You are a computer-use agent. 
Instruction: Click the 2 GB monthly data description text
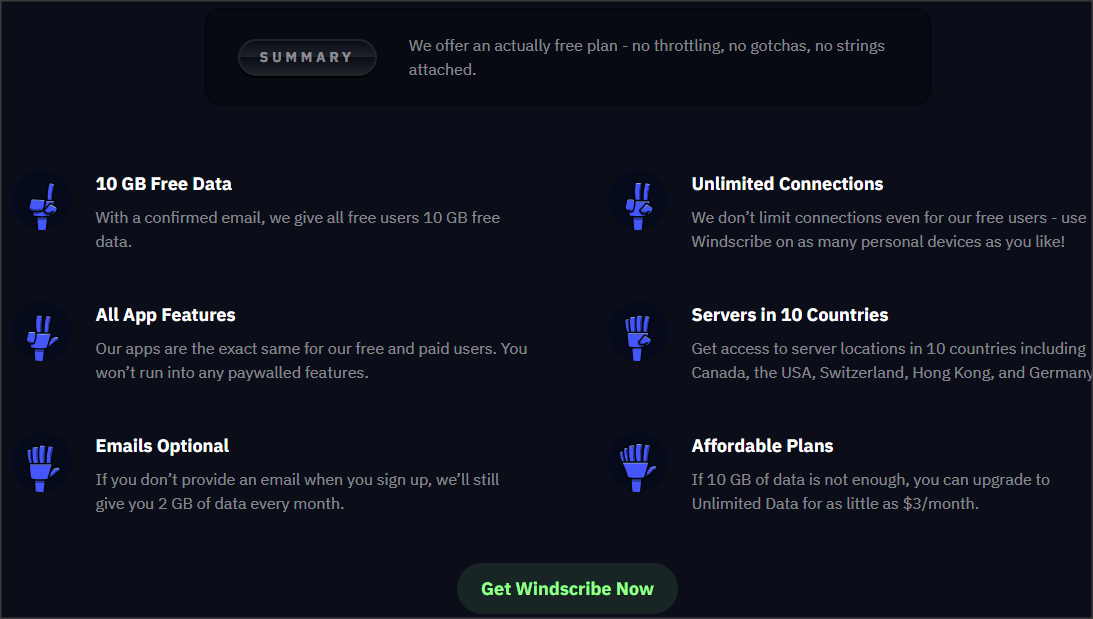pos(300,491)
